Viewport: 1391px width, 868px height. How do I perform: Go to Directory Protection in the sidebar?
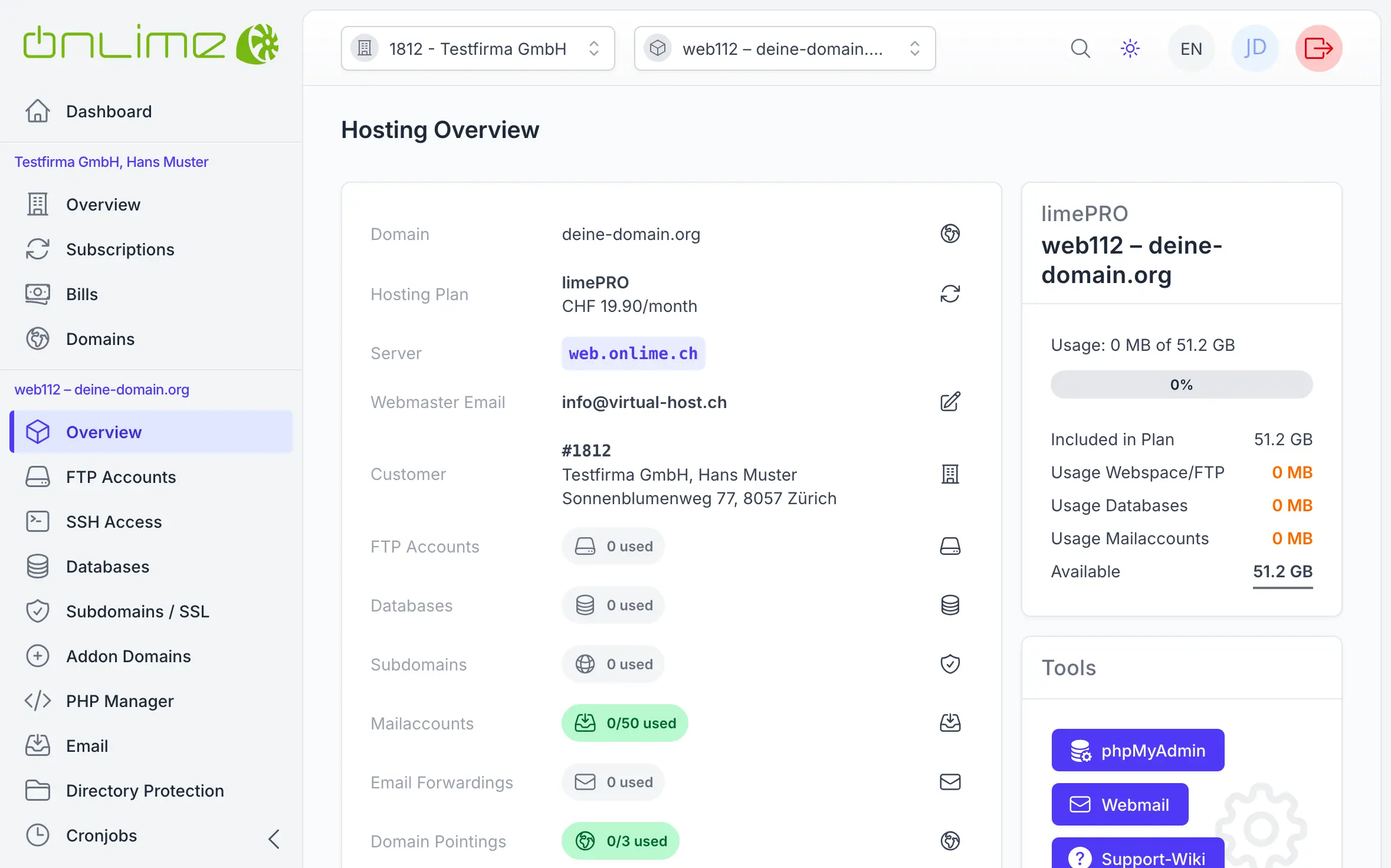point(145,790)
